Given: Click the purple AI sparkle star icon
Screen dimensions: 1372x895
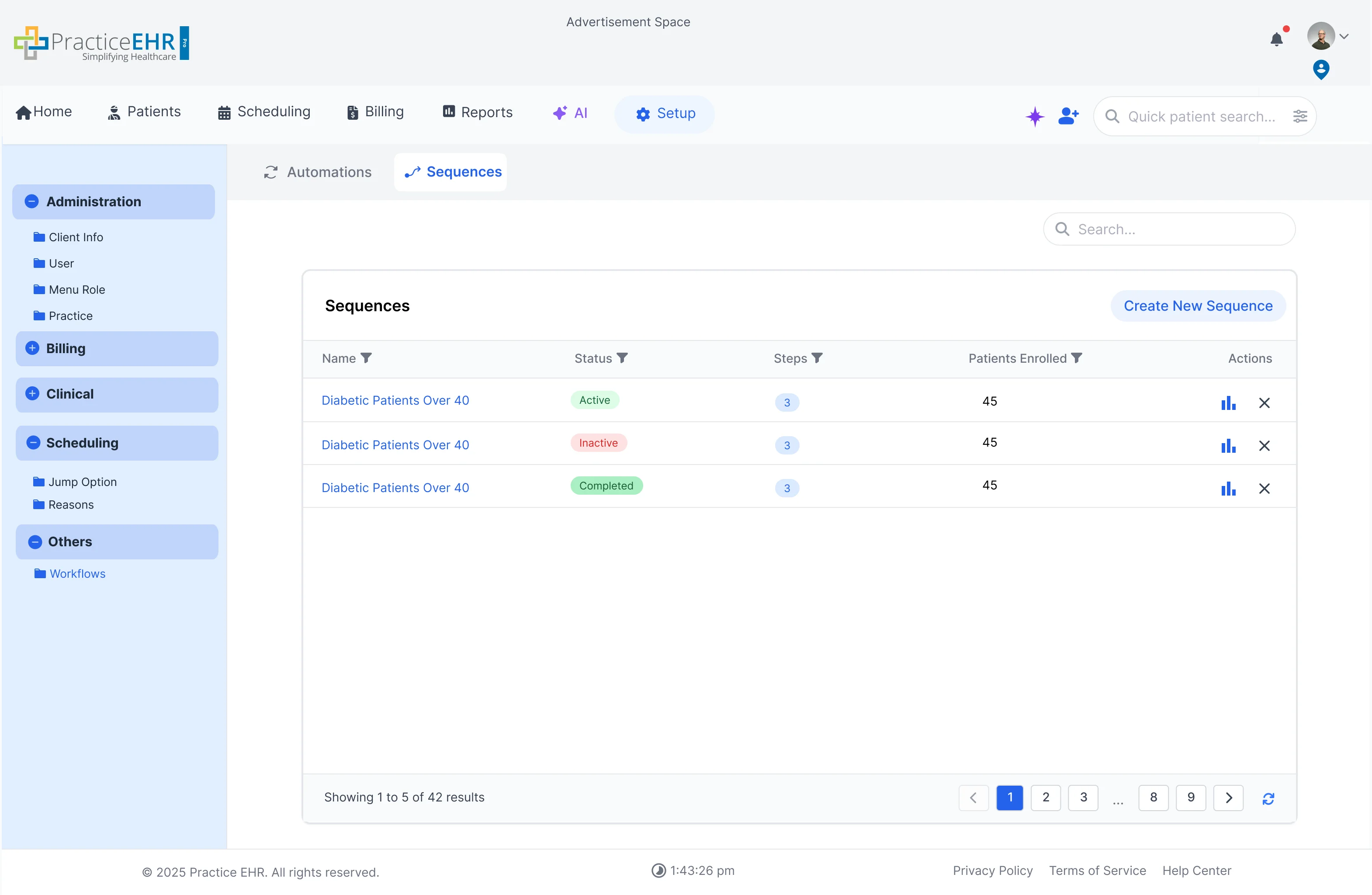Looking at the screenshot, I should point(1035,116).
